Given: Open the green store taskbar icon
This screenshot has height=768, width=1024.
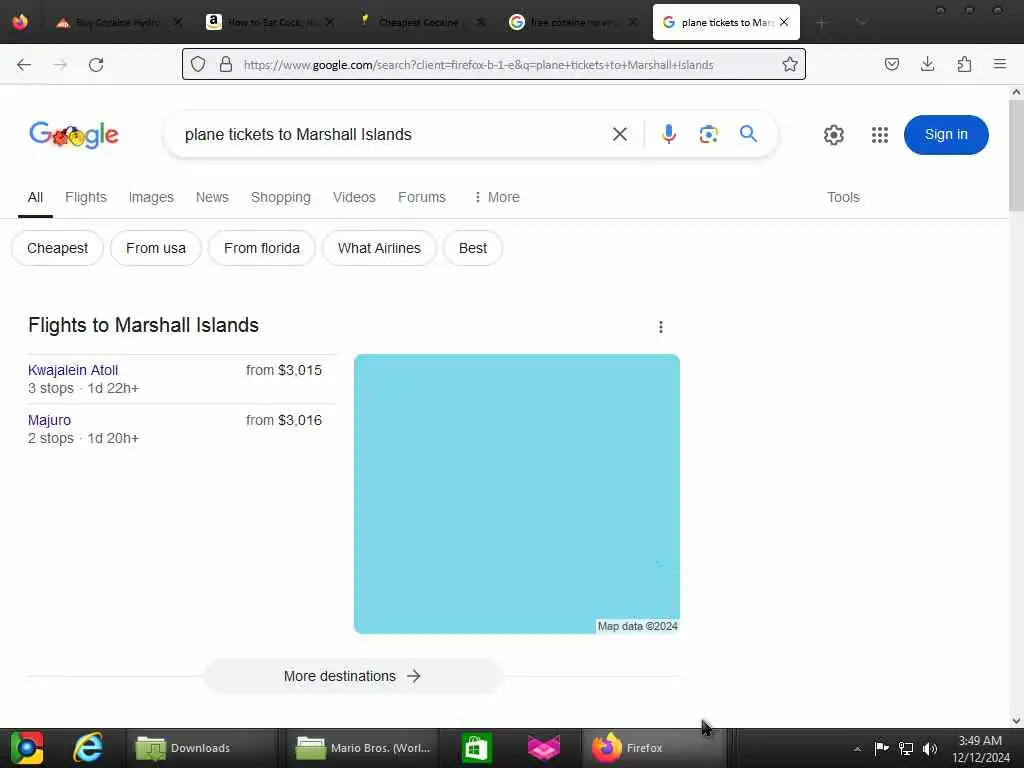Looking at the screenshot, I should tap(476, 748).
